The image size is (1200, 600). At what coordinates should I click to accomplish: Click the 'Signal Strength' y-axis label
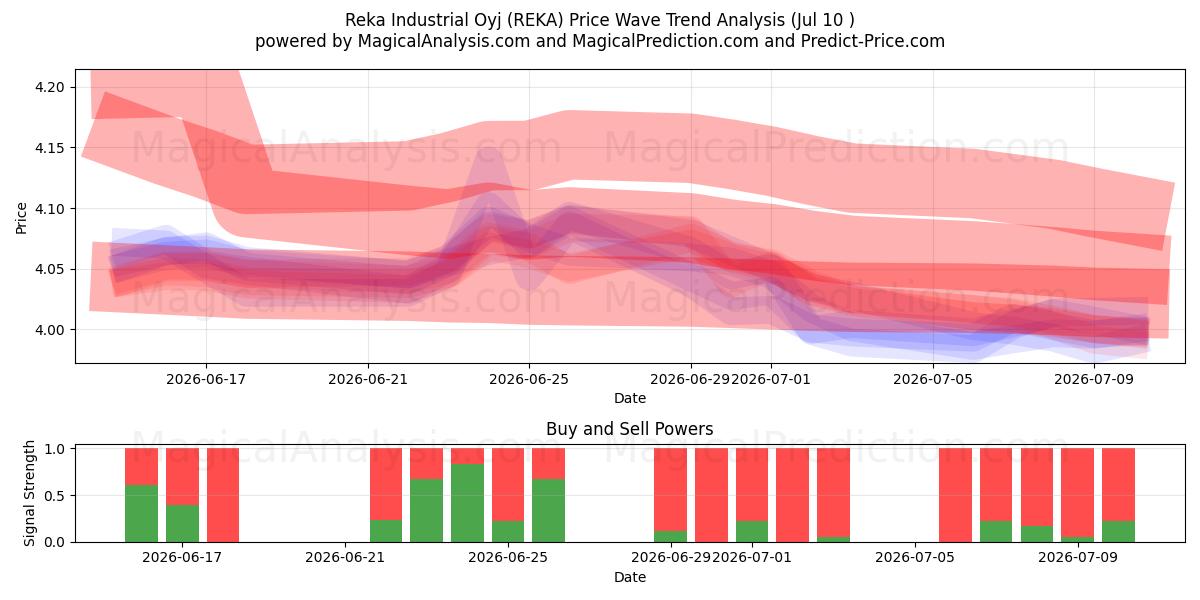30,493
